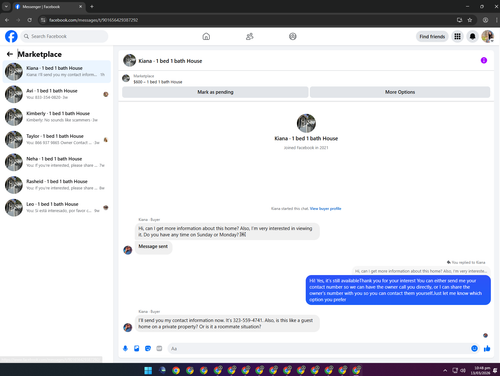
Task: Click the browser Back arrow
Action: pos(7,20)
